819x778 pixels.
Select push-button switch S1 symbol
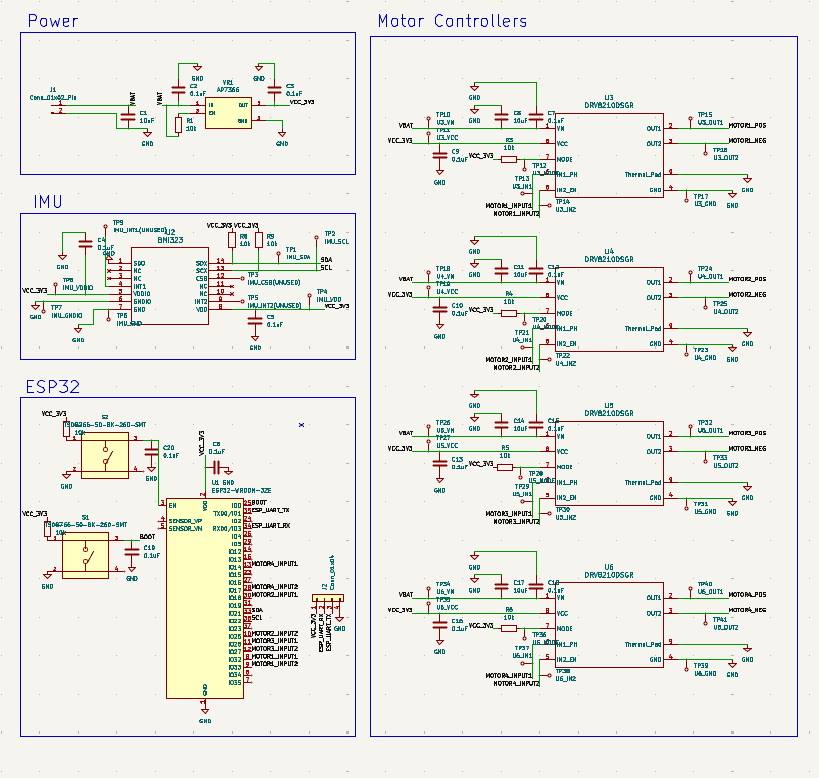86,556
